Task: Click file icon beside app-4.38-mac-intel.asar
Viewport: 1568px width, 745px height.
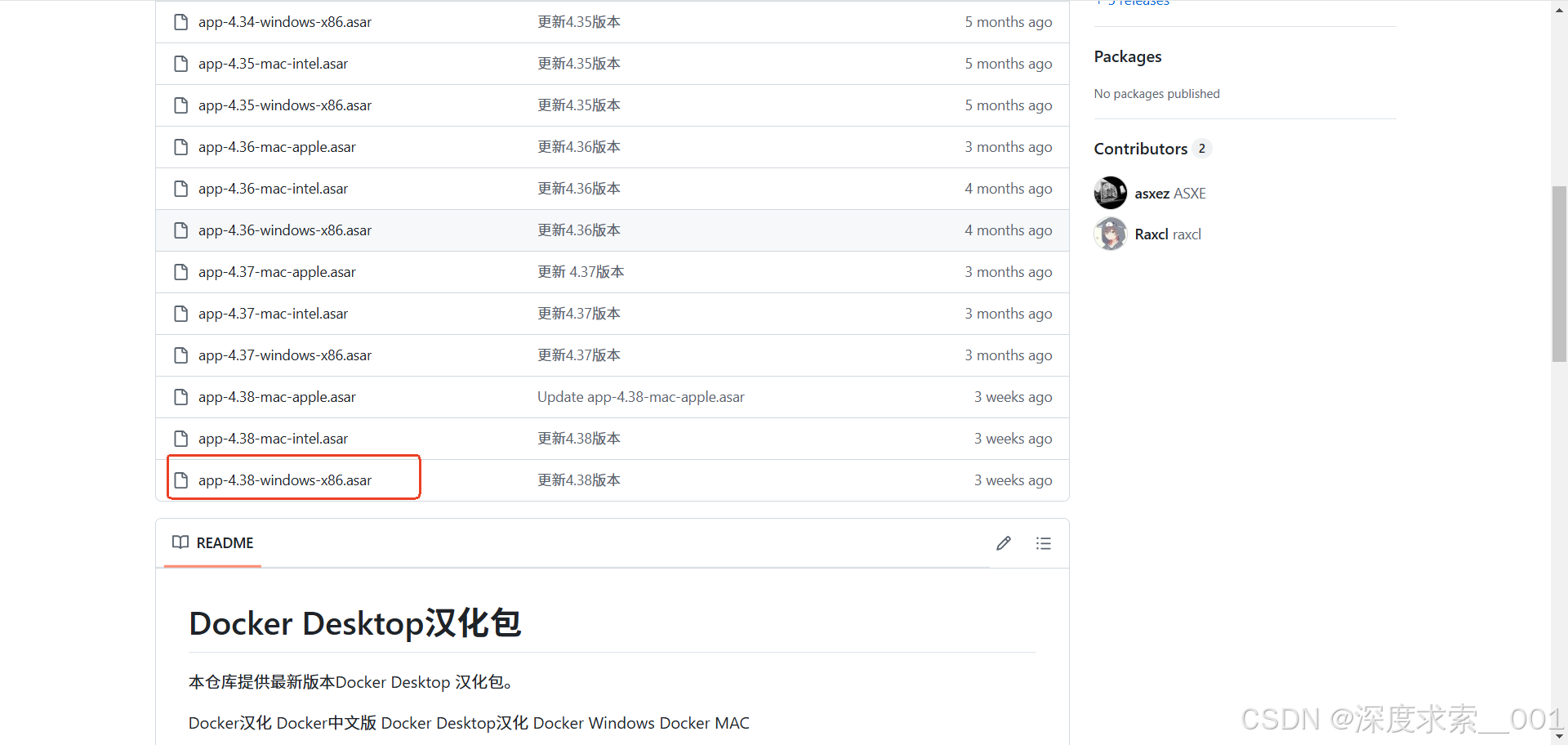Action: [181, 439]
